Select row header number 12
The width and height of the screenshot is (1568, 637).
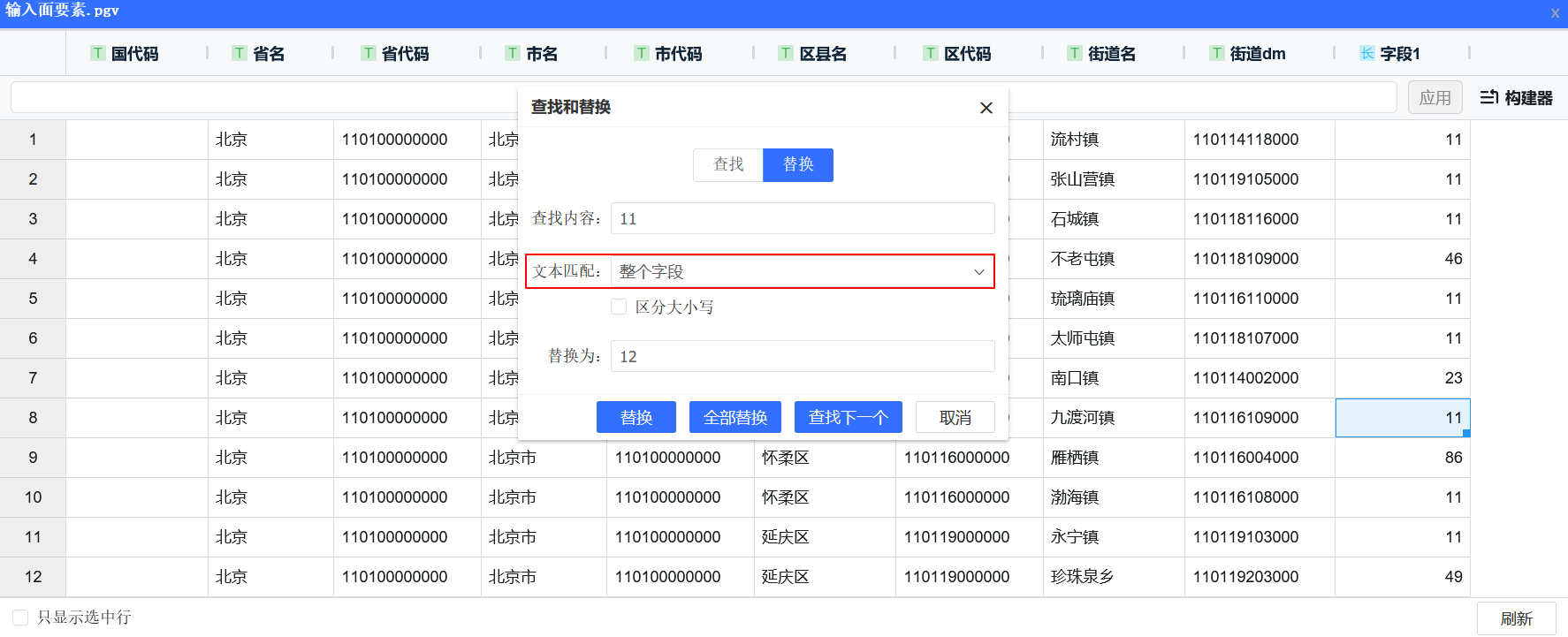tap(33, 577)
